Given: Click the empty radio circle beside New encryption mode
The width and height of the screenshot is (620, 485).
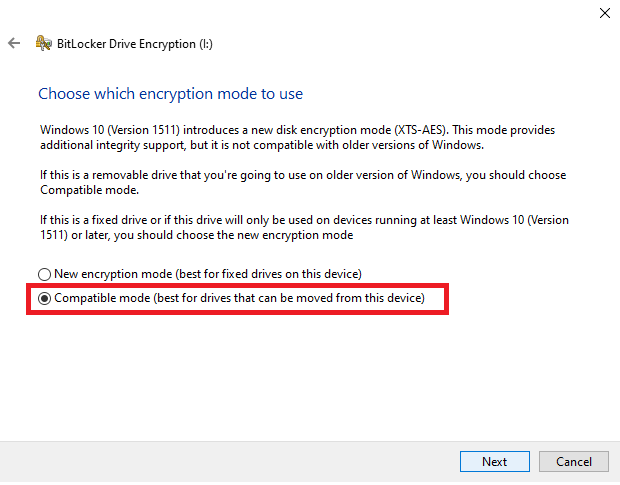Looking at the screenshot, I should (44, 274).
